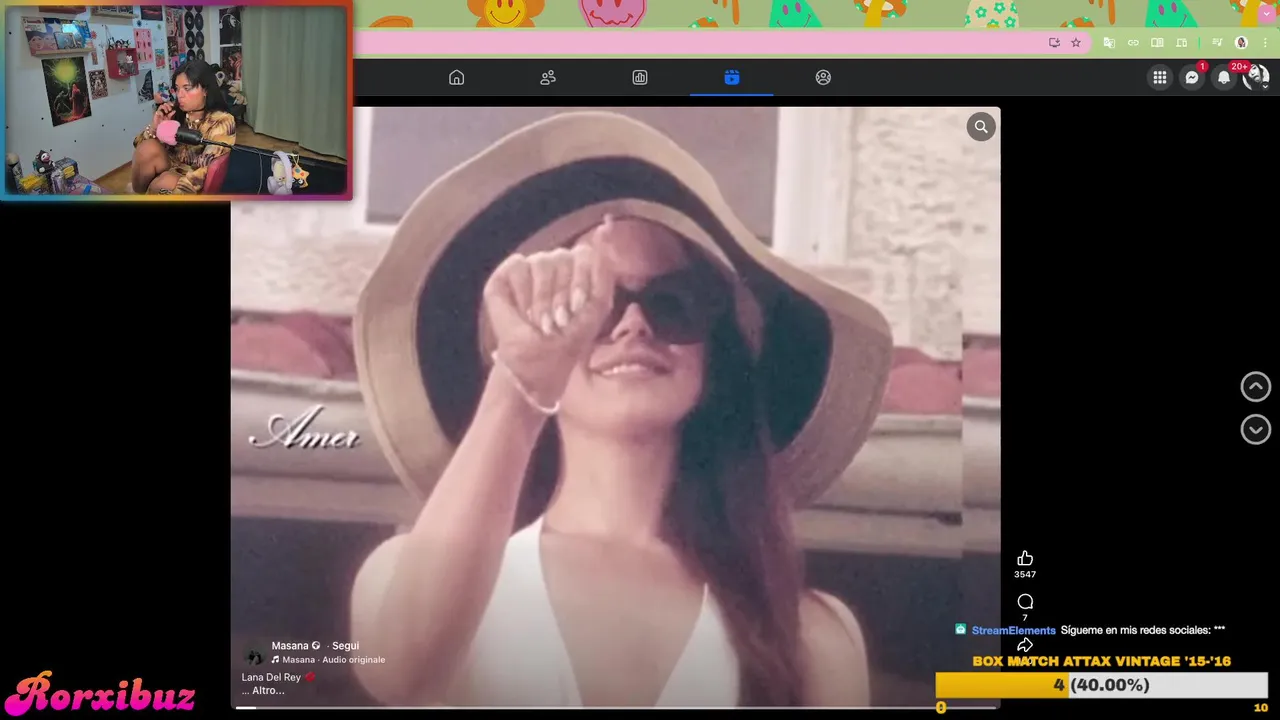Image resolution: width=1280 pixels, height=720 pixels.
Task: Open the Facebook apps grid menu
Action: [x=1159, y=77]
